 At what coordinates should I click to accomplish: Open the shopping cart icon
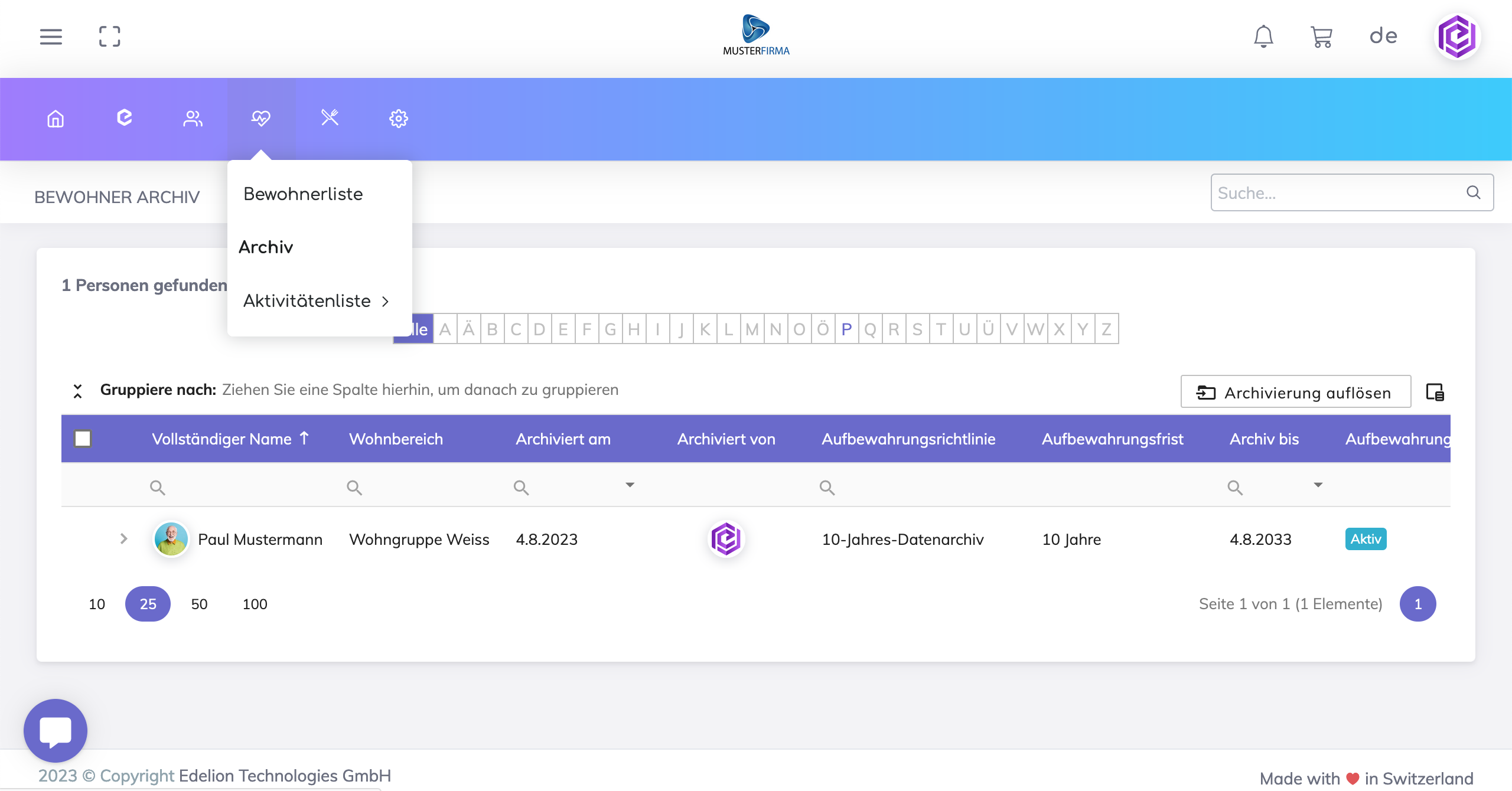(1321, 37)
